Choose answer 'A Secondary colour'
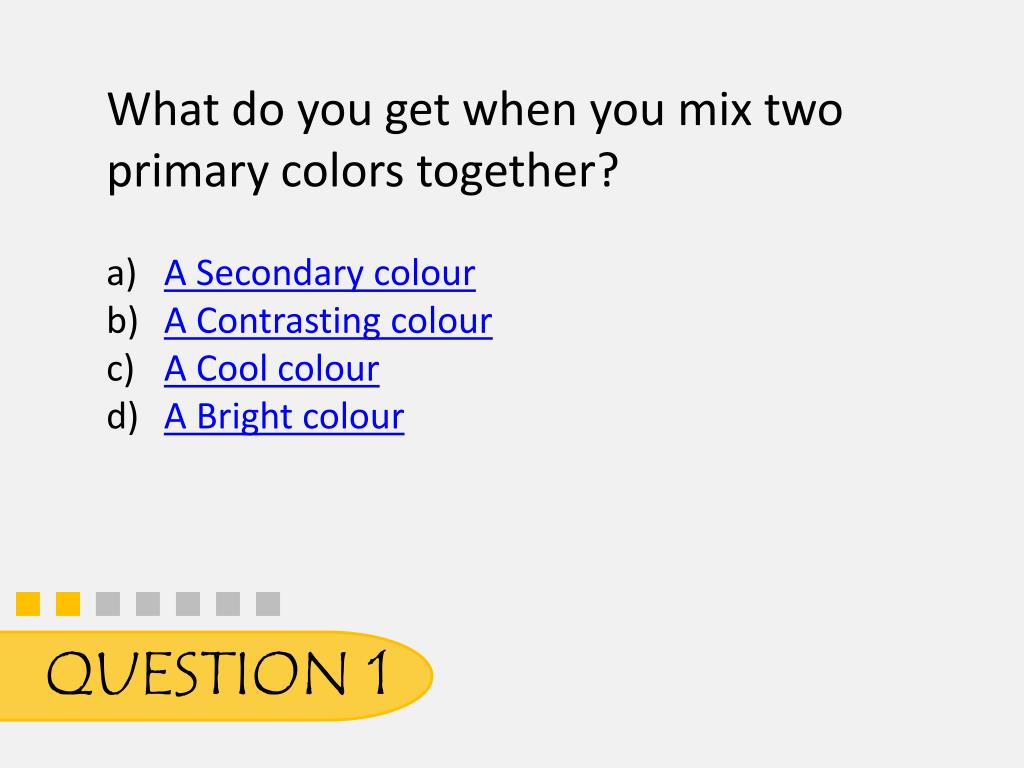Screen dimensions: 1024x768 tap(319, 273)
